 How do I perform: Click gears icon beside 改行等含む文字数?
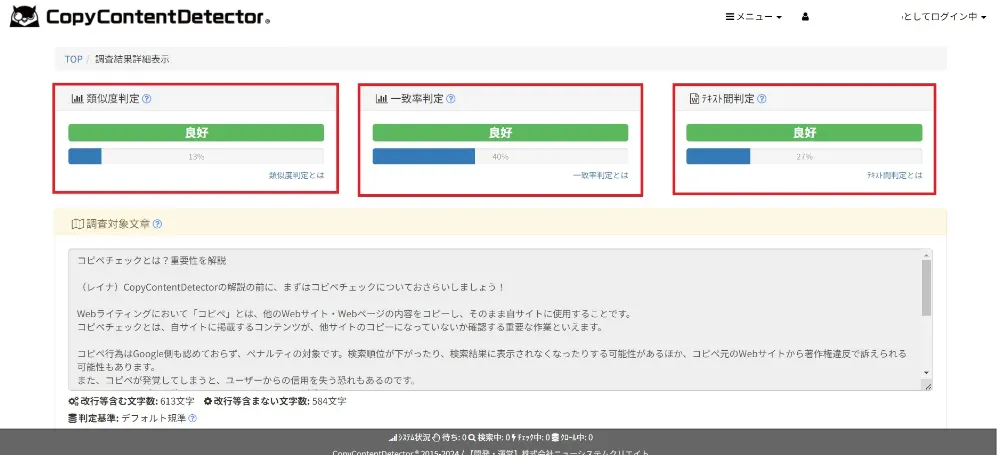click(x=73, y=401)
